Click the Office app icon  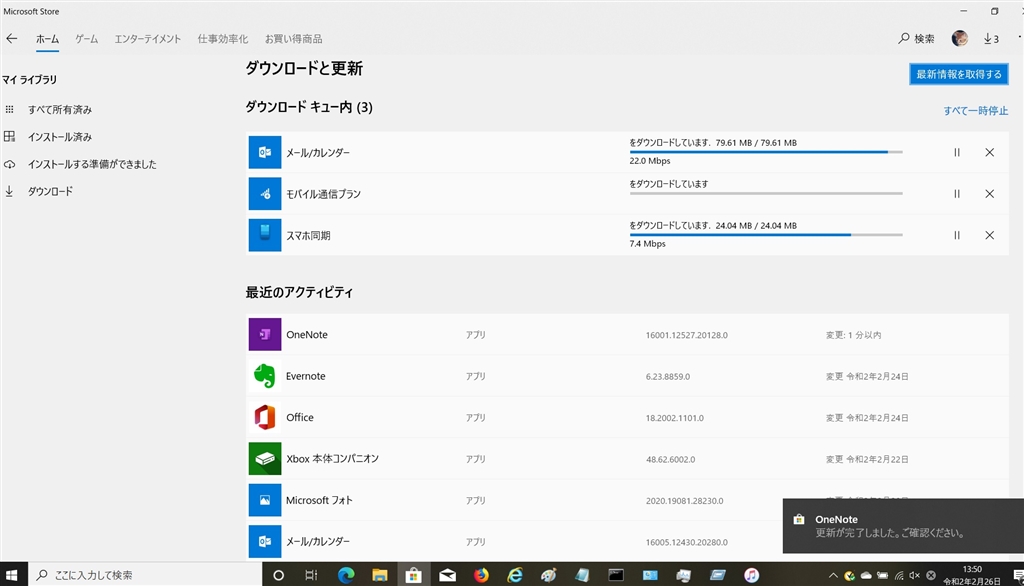tap(265, 417)
